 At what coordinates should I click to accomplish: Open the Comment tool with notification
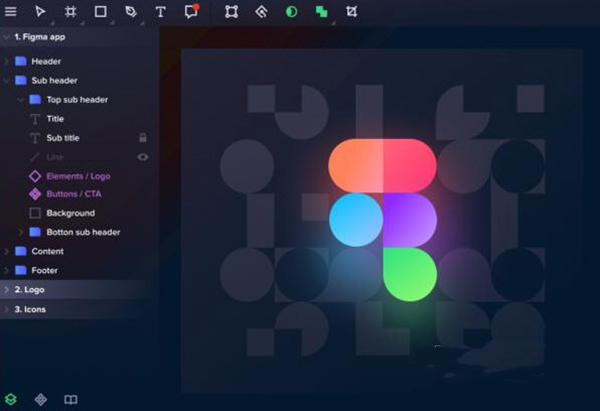(x=191, y=12)
